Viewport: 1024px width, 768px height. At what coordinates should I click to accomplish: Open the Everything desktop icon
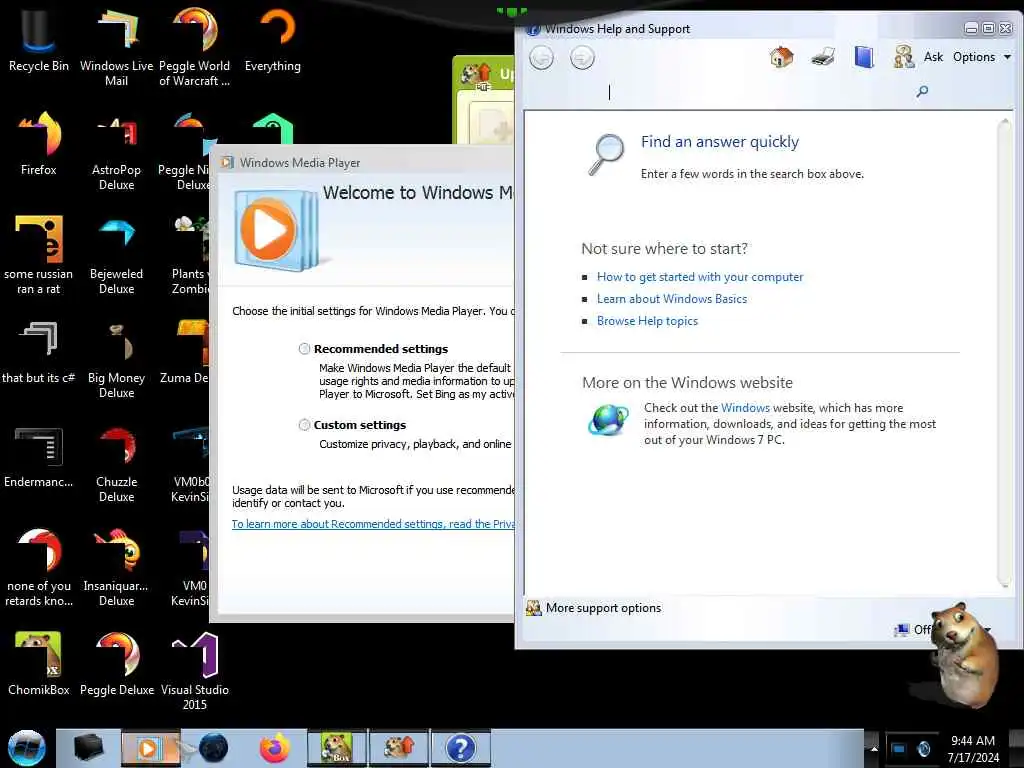tap(273, 40)
